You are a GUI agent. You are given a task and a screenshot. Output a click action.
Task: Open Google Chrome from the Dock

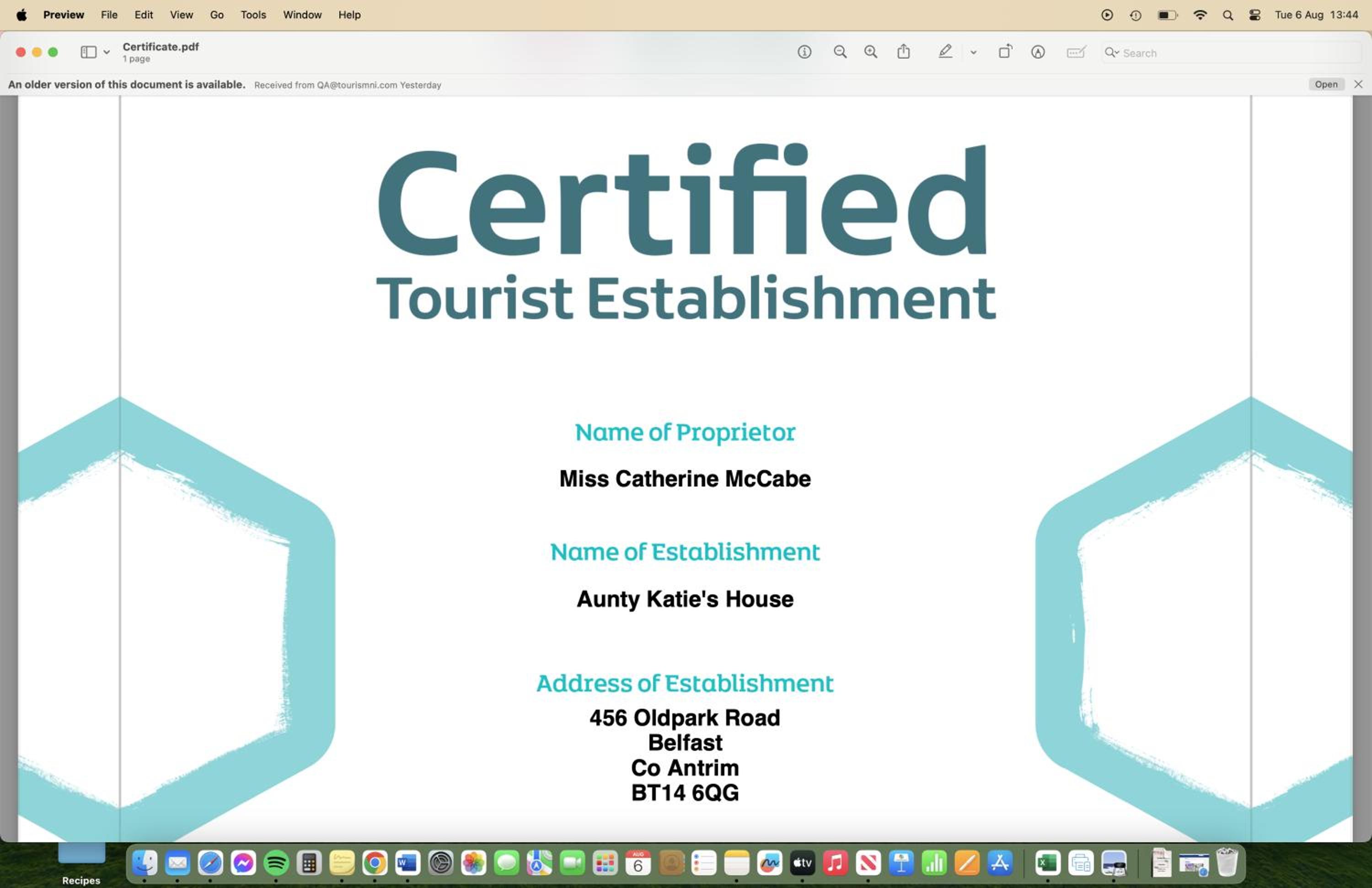(375, 863)
